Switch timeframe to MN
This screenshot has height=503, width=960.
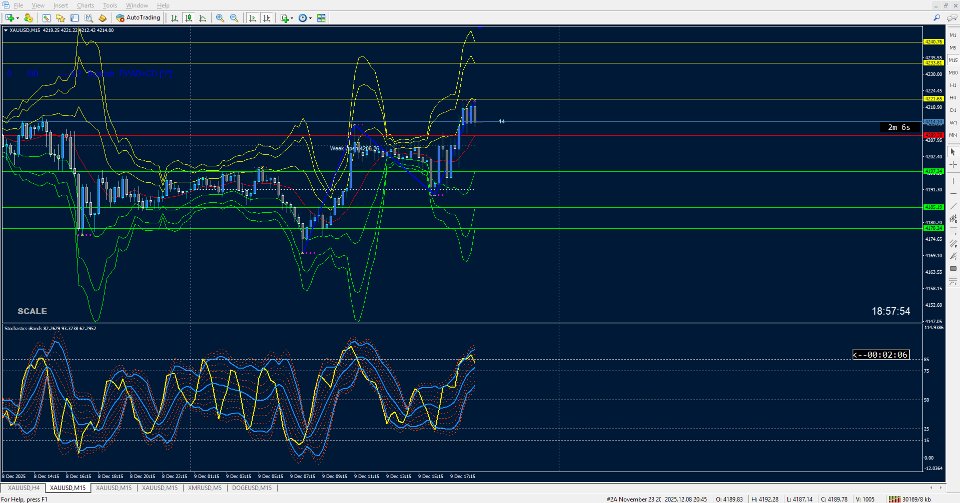click(953, 135)
